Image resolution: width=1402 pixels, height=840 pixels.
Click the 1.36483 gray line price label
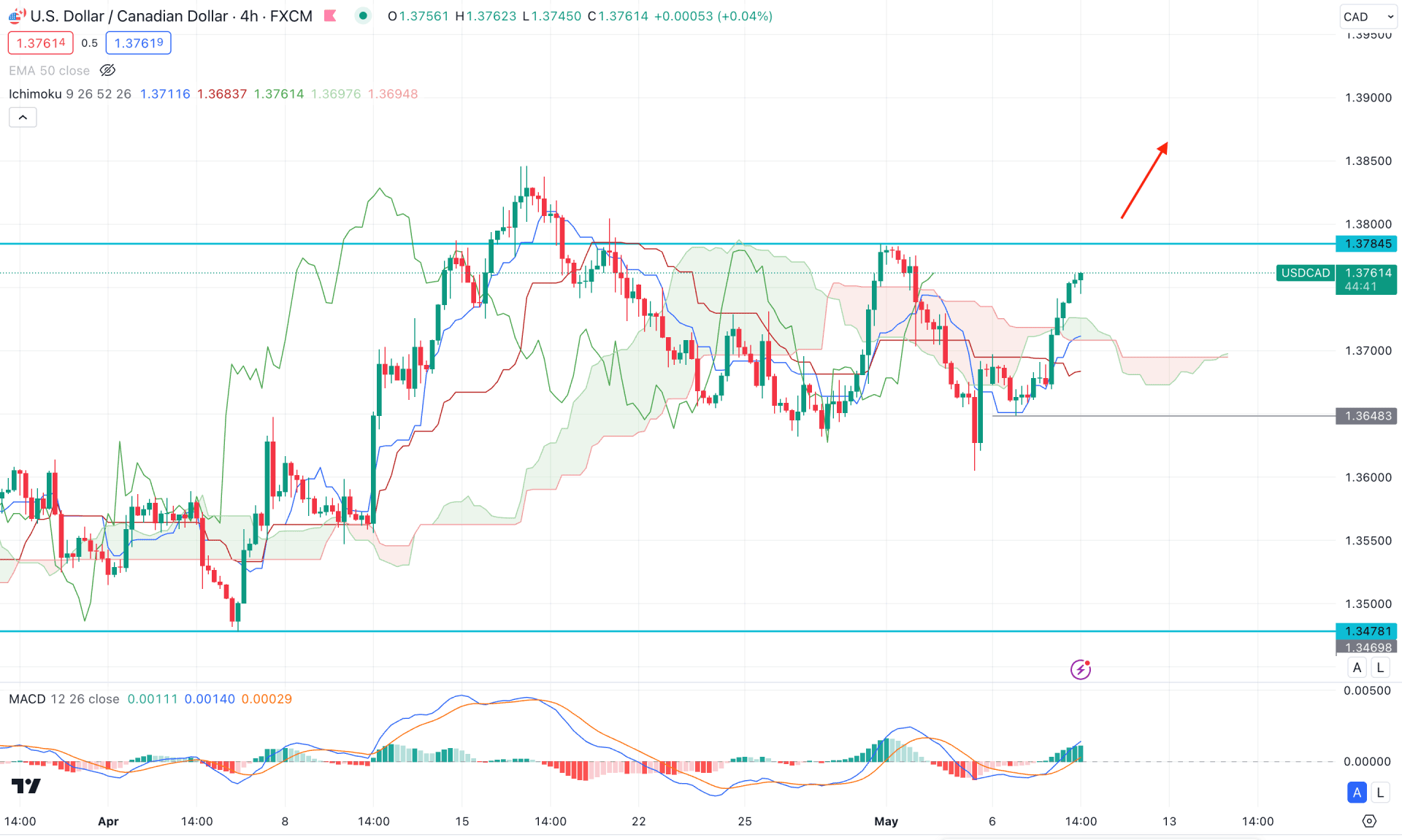[1366, 415]
